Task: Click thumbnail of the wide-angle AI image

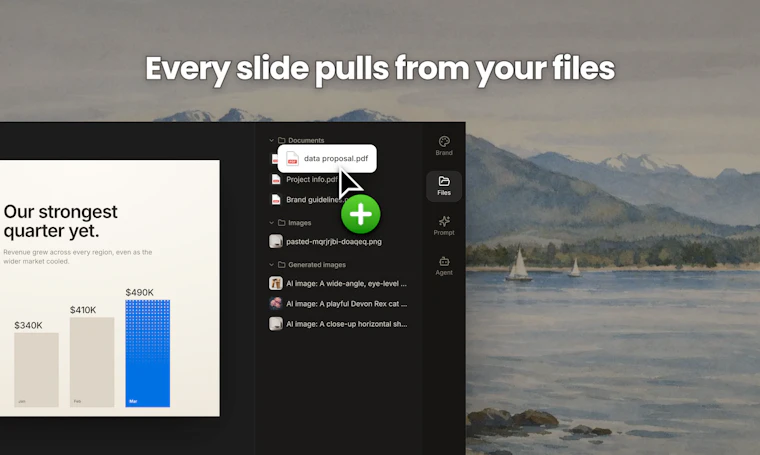Action: (x=276, y=283)
